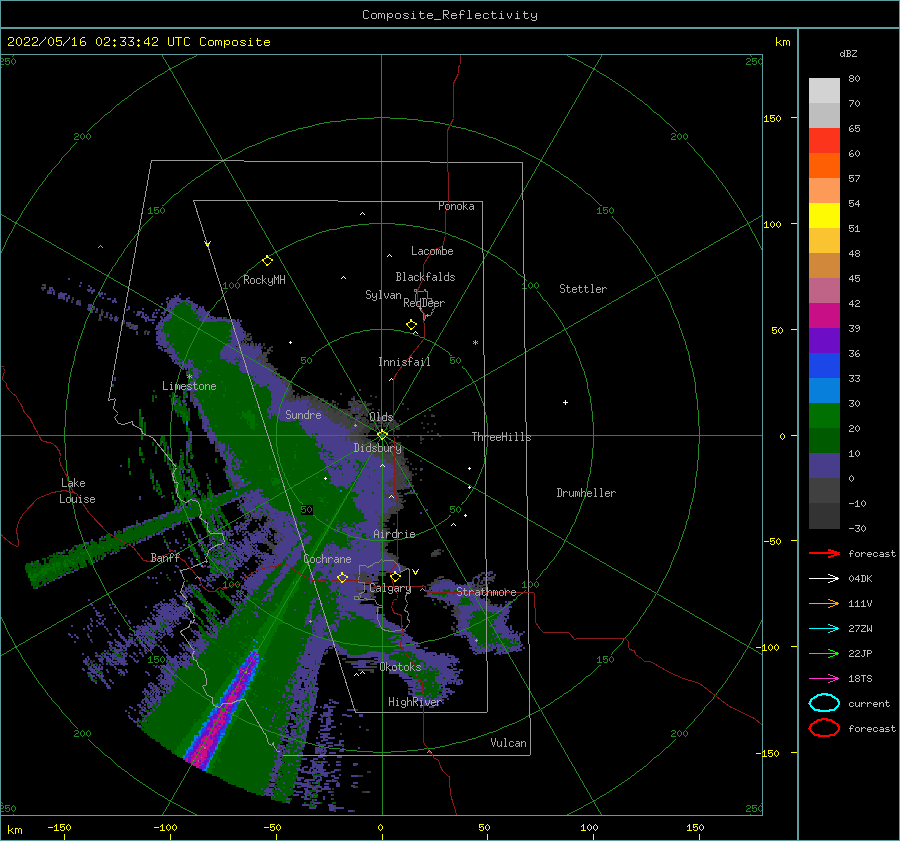The width and height of the screenshot is (900, 841).
Task: Click the 'Lacombe' label
Action: coord(432,251)
